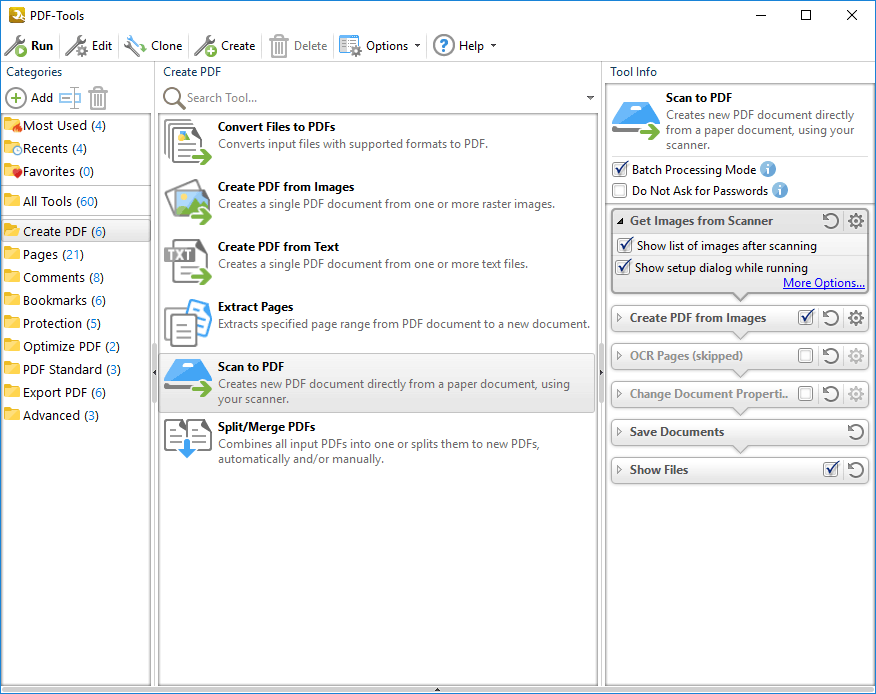Reset the Save Documents step
Screen dimensions: 876x694
coord(855,432)
